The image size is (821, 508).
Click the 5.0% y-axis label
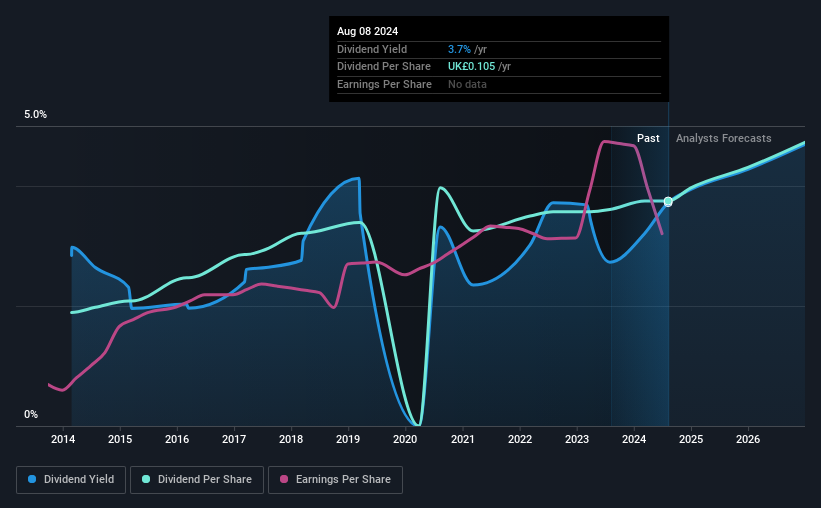coord(35,114)
